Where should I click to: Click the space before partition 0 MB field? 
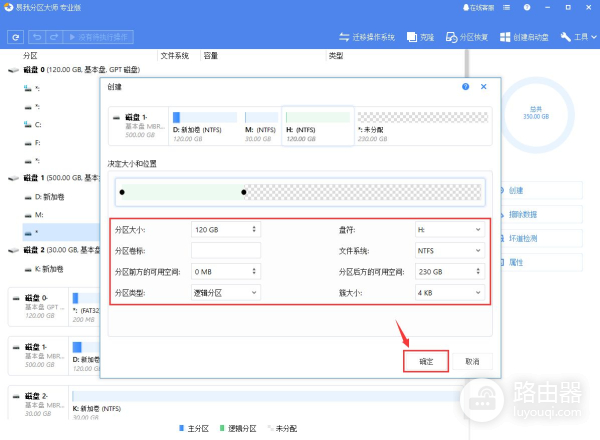click(226, 272)
